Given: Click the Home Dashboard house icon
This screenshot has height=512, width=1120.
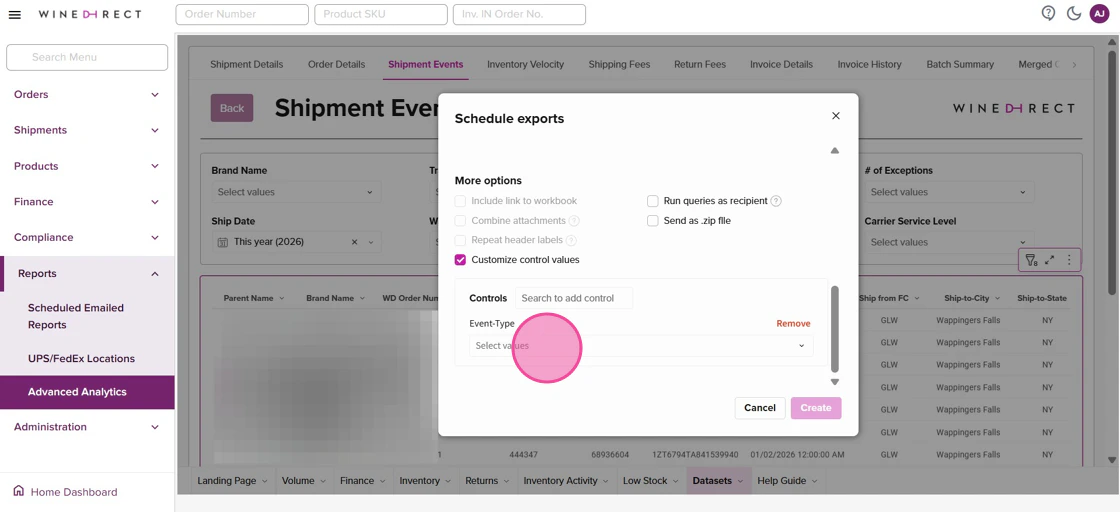Looking at the screenshot, I should (x=19, y=491).
